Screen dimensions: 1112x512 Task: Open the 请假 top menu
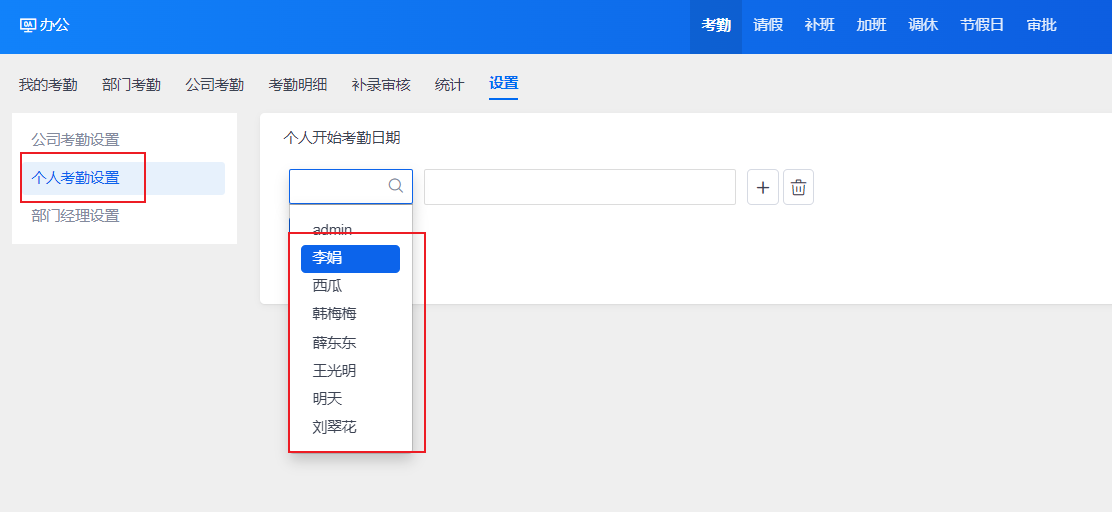768,26
